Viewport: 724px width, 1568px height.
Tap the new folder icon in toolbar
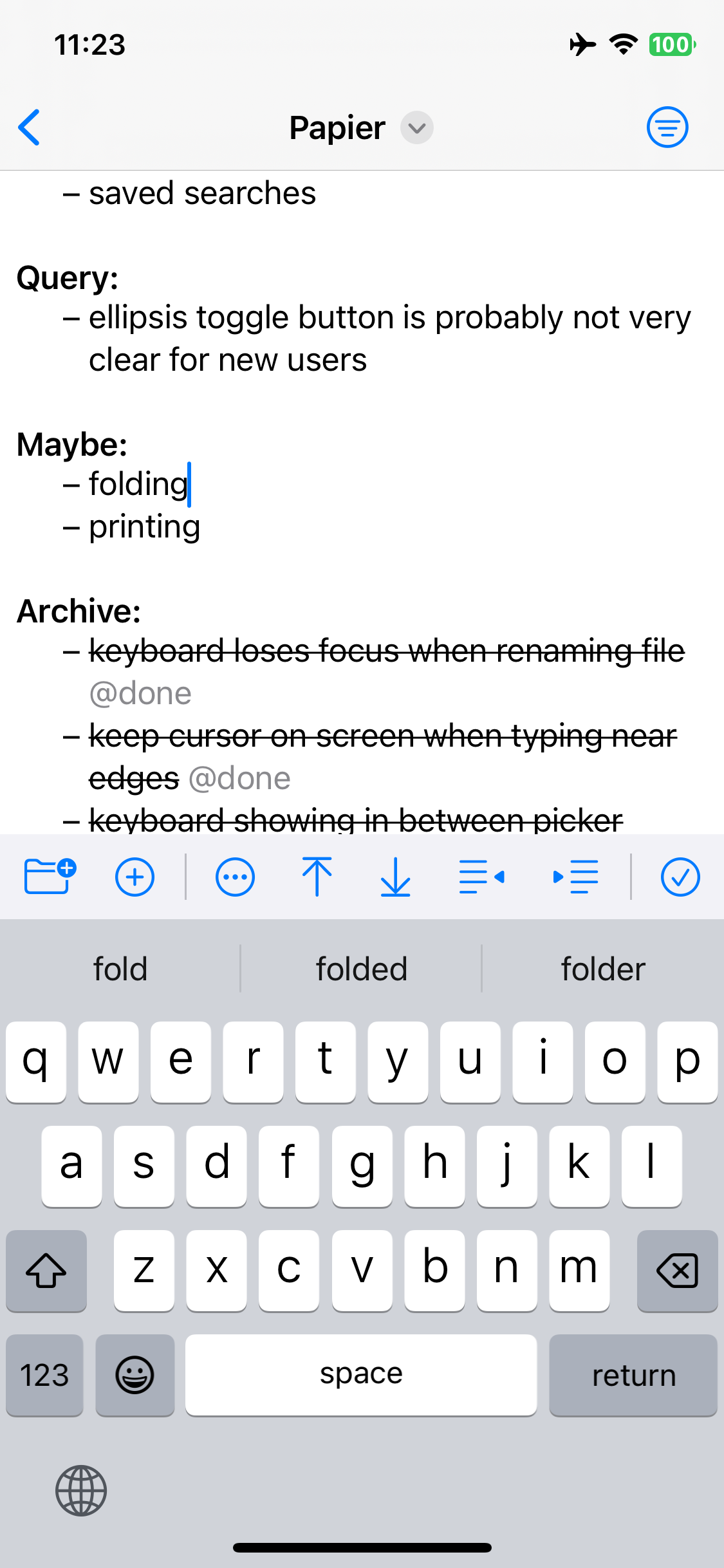click(x=50, y=876)
